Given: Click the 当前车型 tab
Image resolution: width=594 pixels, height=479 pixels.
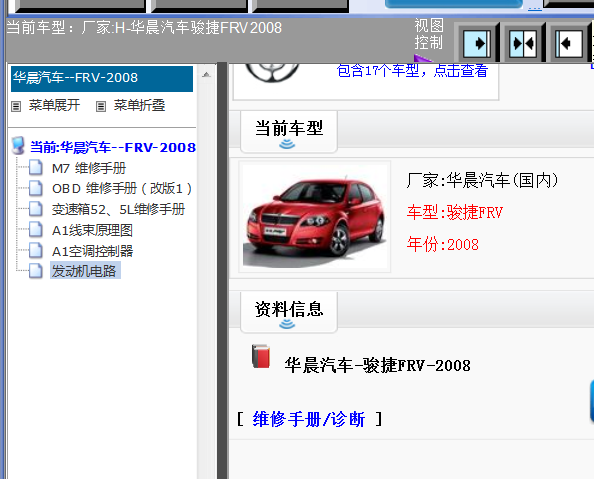Looking at the screenshot, I should (289, 131).
